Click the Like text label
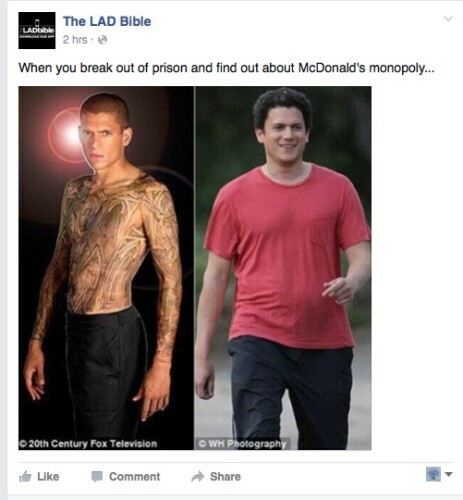 [48, 477]
